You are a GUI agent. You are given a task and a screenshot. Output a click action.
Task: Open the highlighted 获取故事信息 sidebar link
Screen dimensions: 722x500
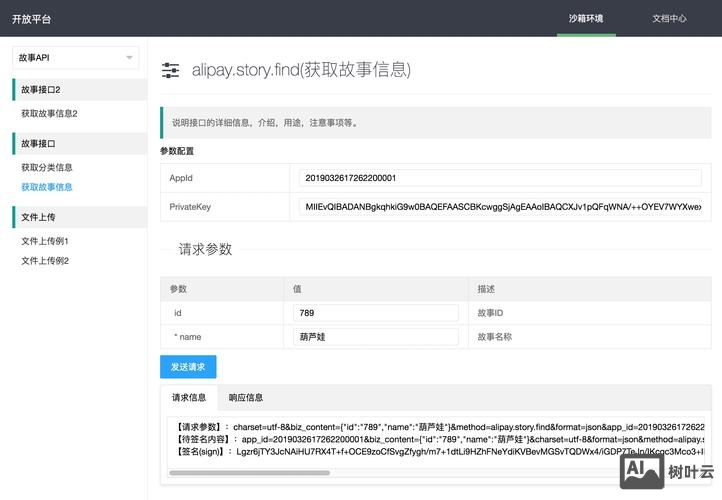pos(47,187)
